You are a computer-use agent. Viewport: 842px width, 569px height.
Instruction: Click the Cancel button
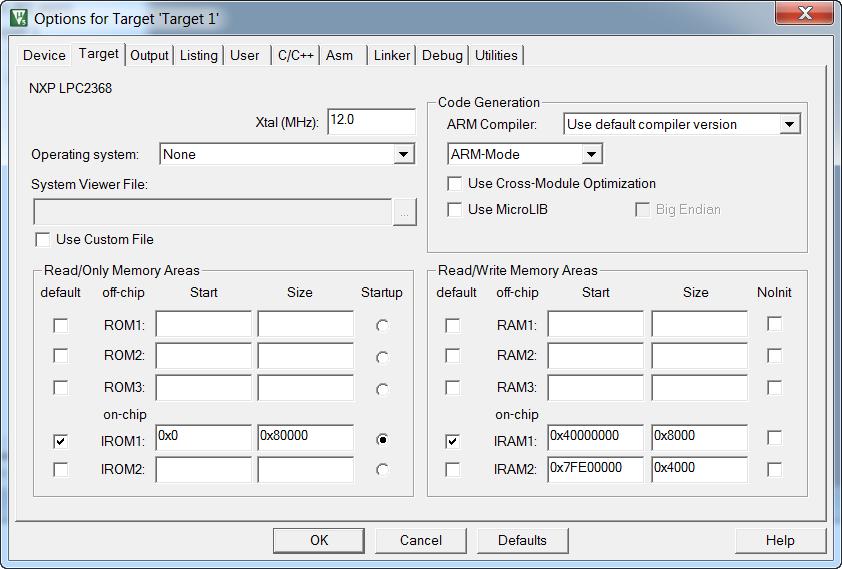(421, 541)
